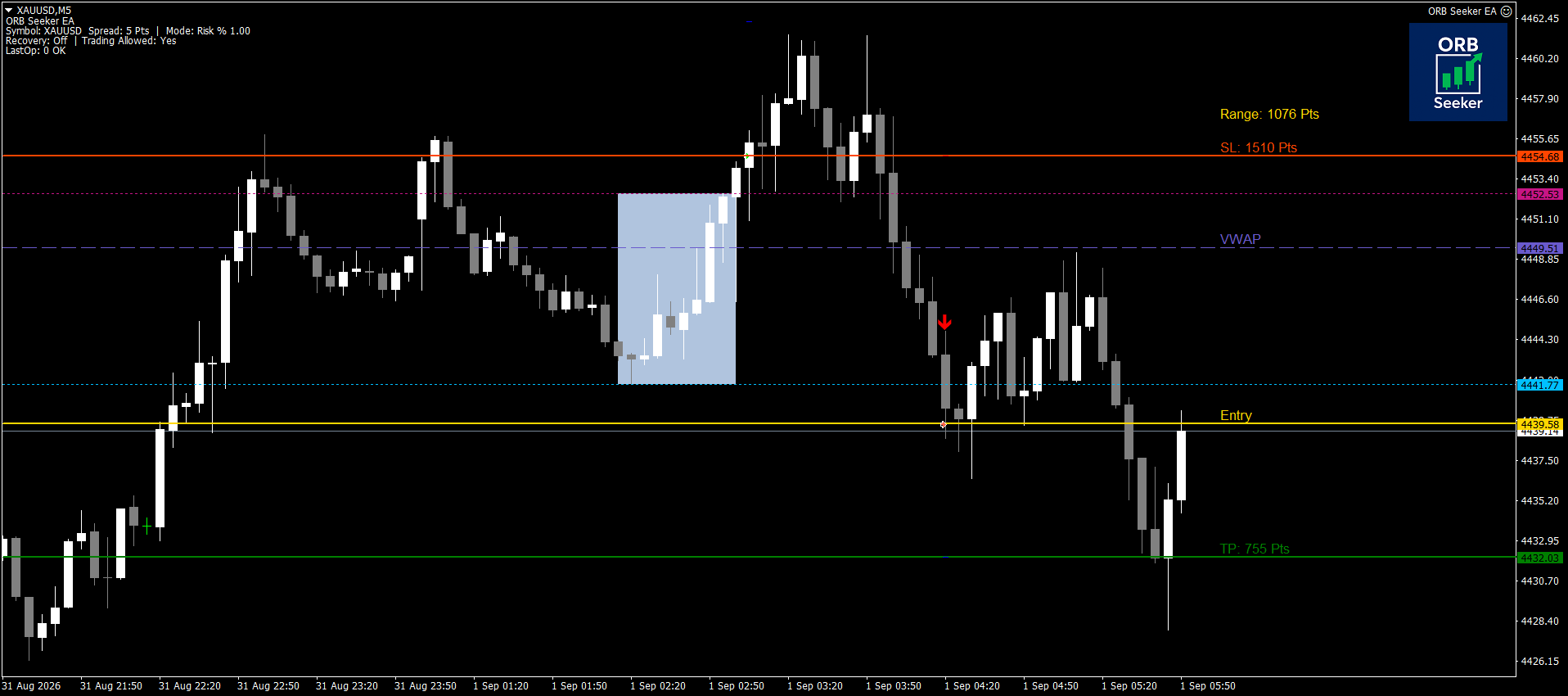
Task: Click the Entry text label
Action: coord(1236,415)
